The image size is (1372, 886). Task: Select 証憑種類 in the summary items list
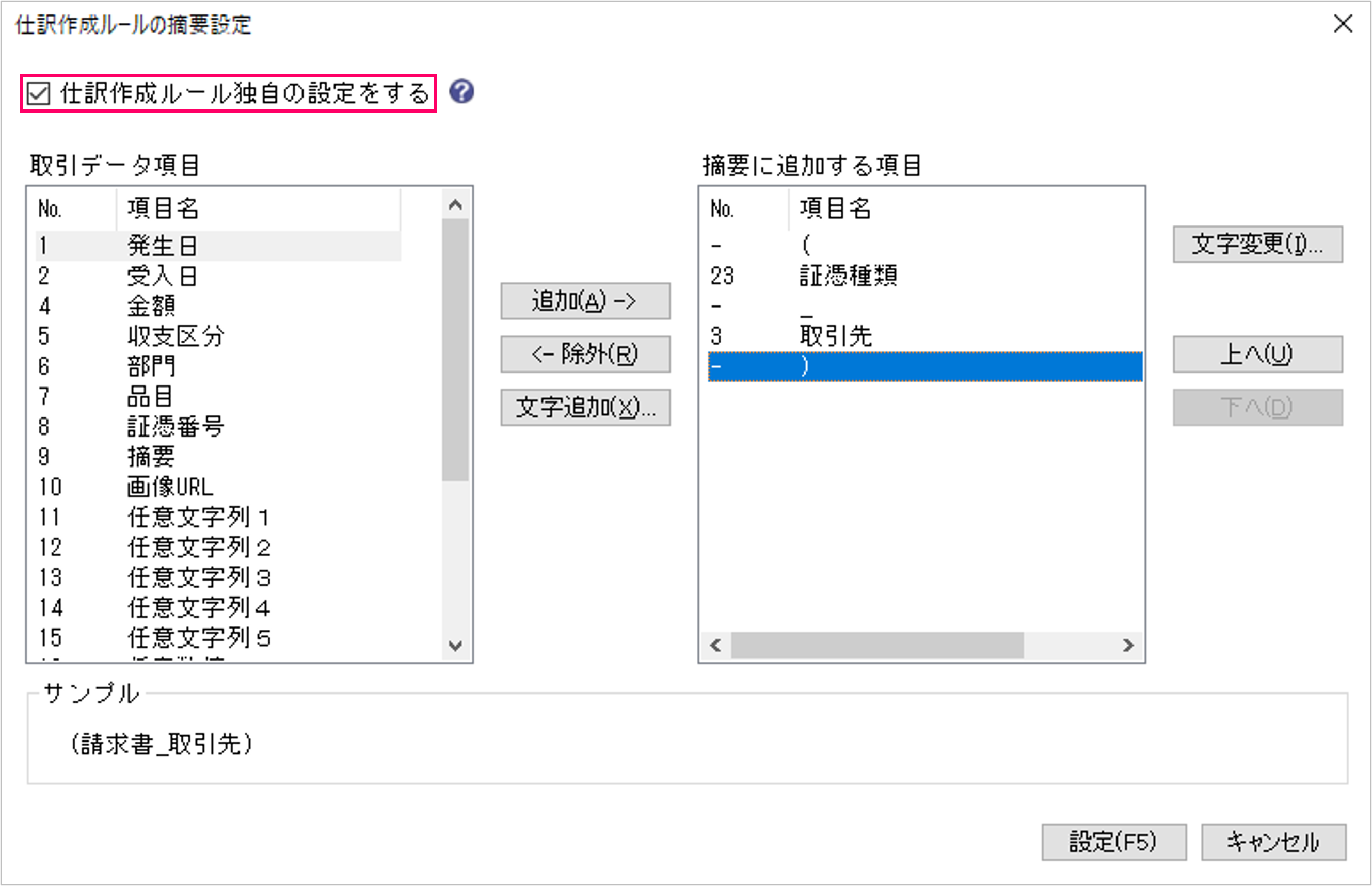point(848,276)
